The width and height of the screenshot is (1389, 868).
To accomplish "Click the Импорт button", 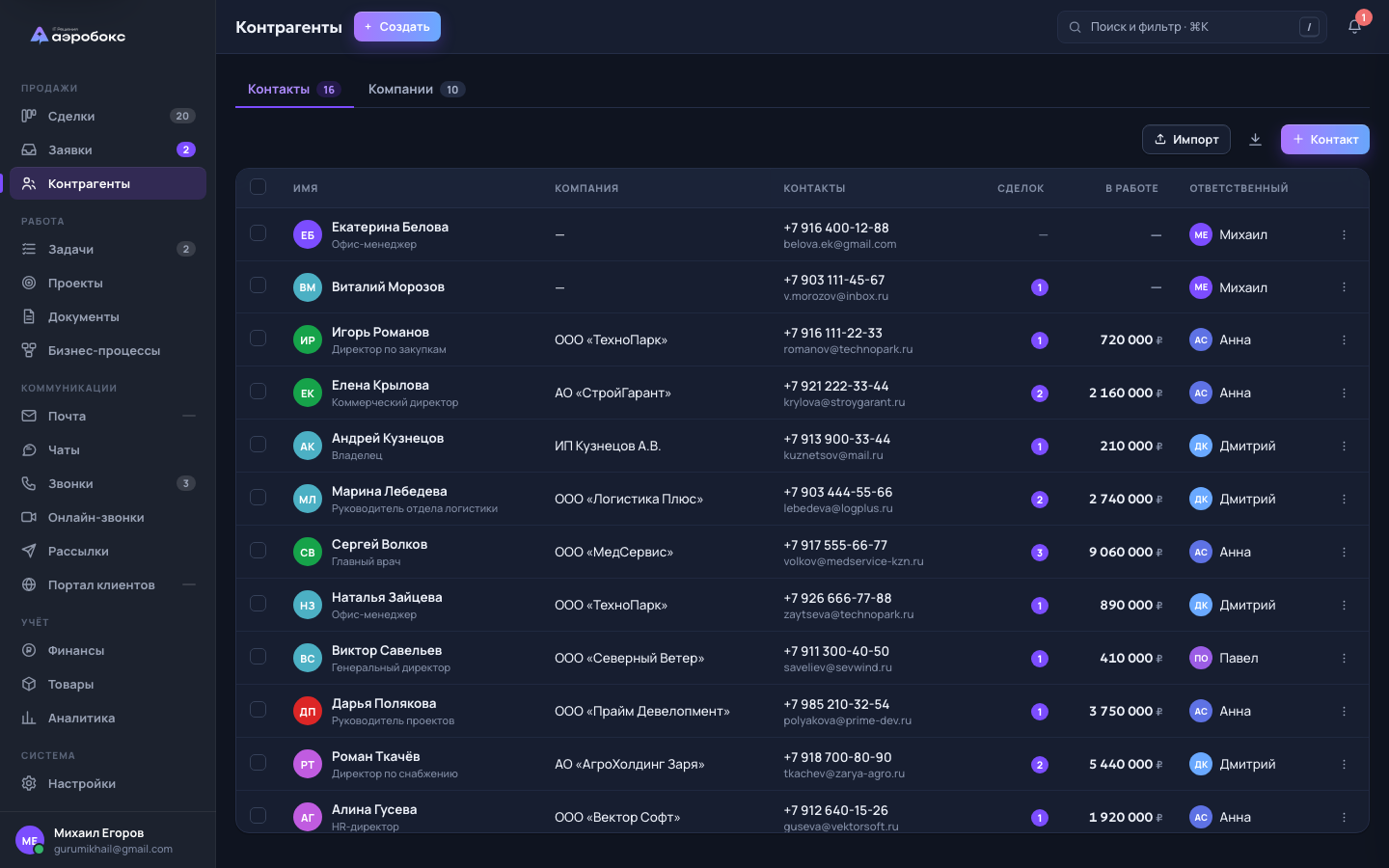I will pyautogui.click(x=1186, y=140).
